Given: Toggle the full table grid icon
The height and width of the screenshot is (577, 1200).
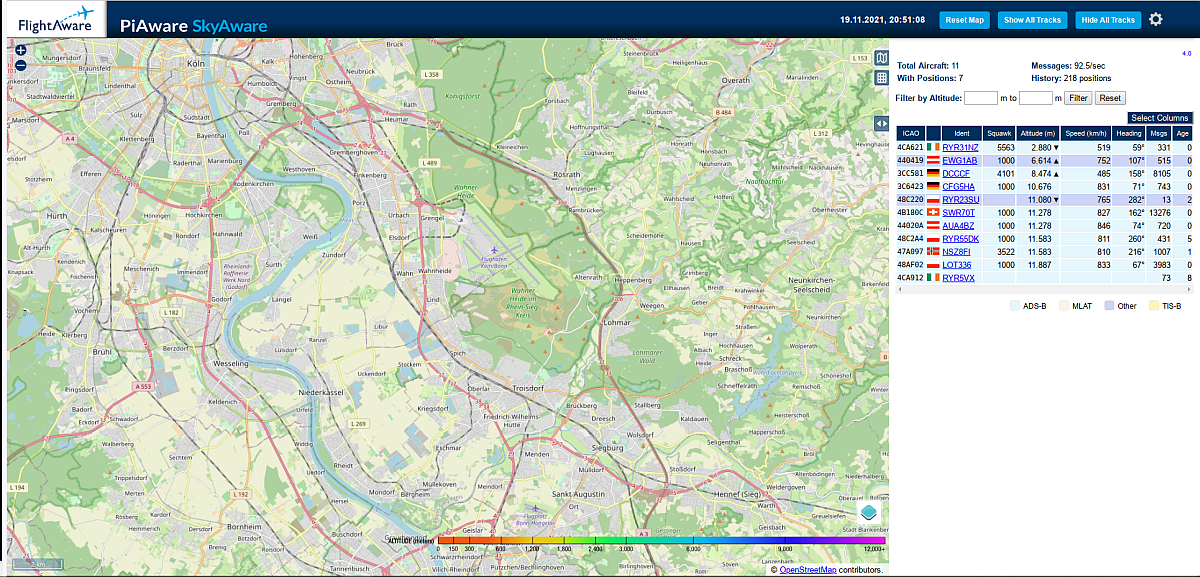Looking at the screenshot, I should coord(881,78).
